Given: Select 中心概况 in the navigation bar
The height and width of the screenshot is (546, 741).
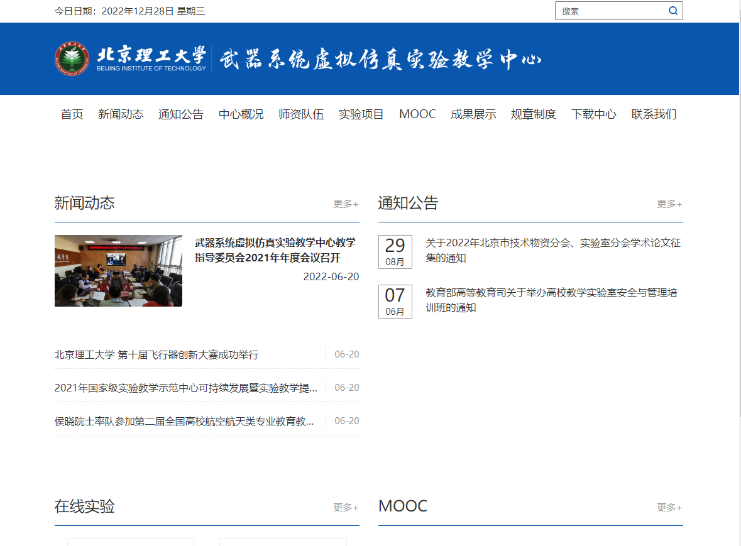Looking at the screenshot, I should (241, 114).
